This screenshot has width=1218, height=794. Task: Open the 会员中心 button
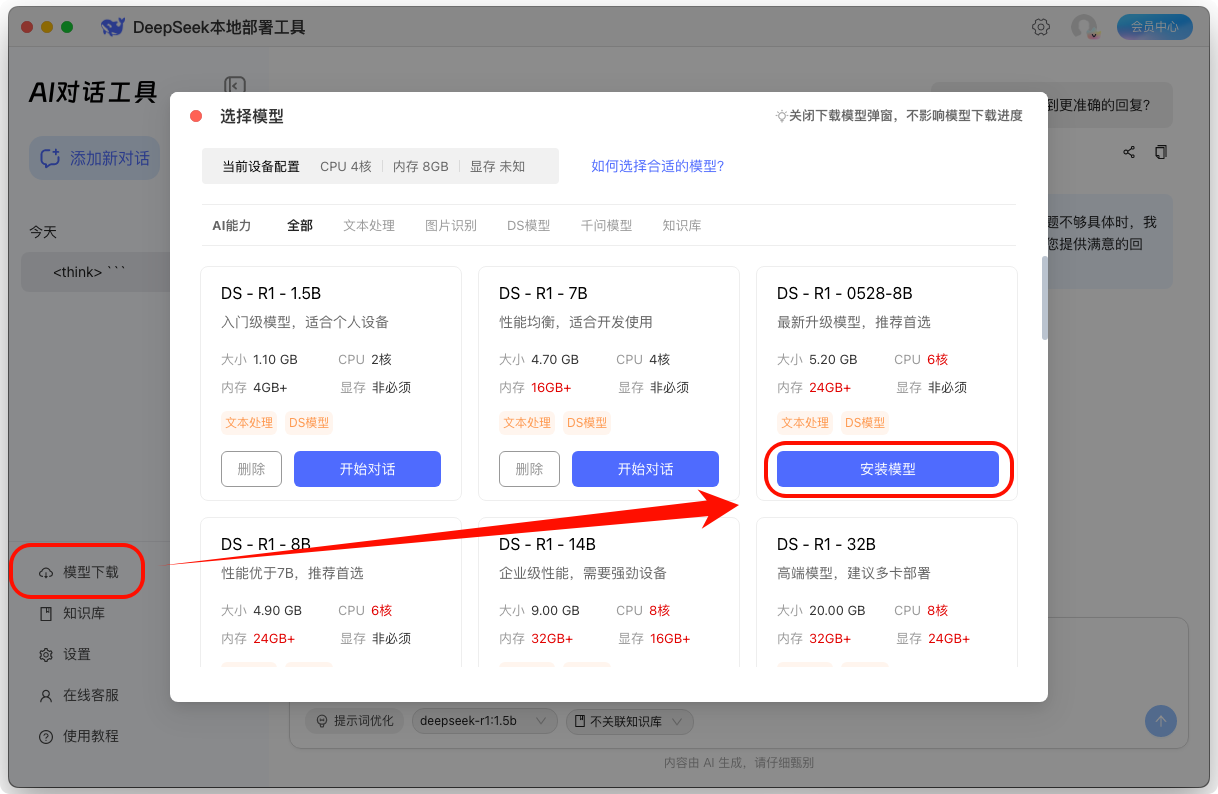tap(1155, 27)
